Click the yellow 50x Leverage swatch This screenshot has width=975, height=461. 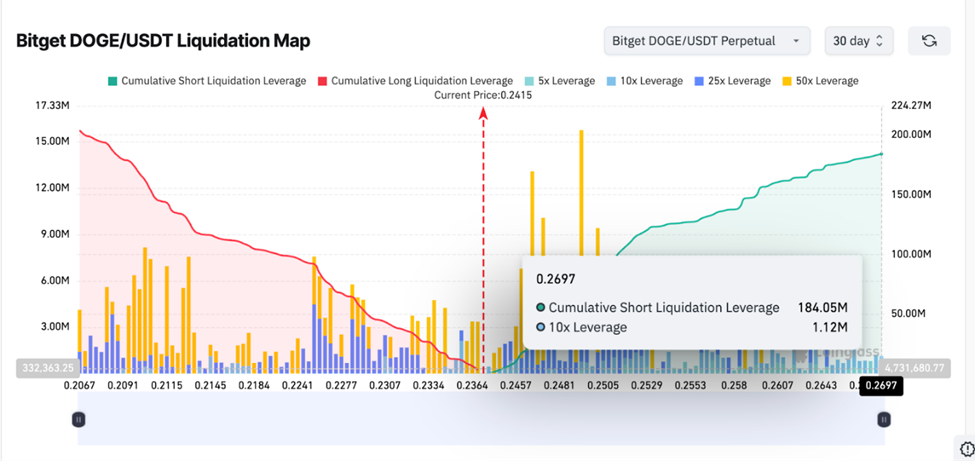click(x=787, y=81)
